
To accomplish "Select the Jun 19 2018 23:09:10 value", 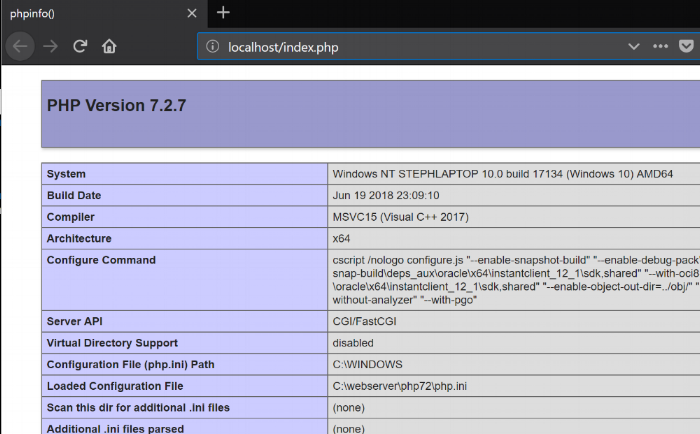I will click(386, 196).
